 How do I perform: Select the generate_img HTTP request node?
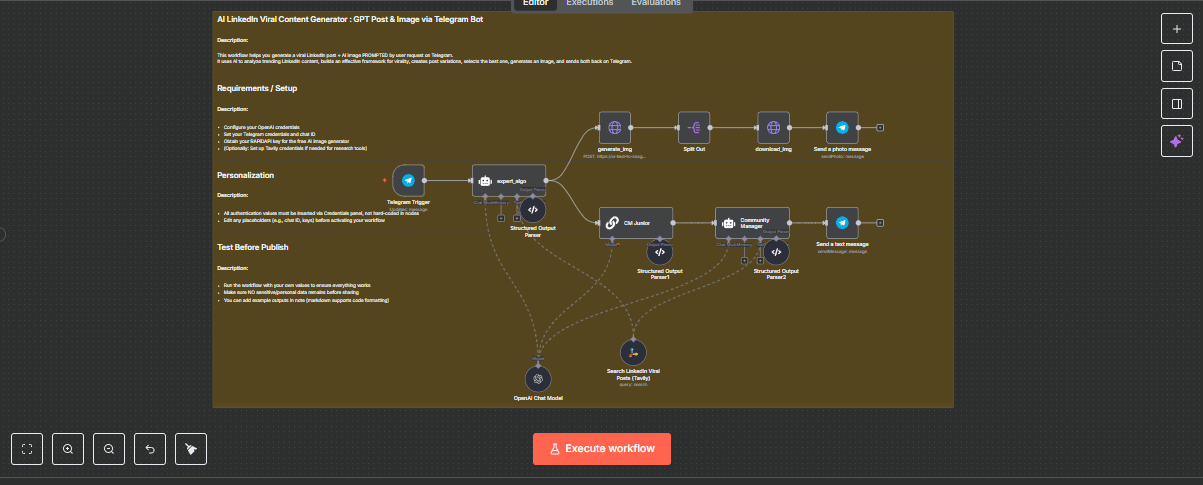(615, 127)
